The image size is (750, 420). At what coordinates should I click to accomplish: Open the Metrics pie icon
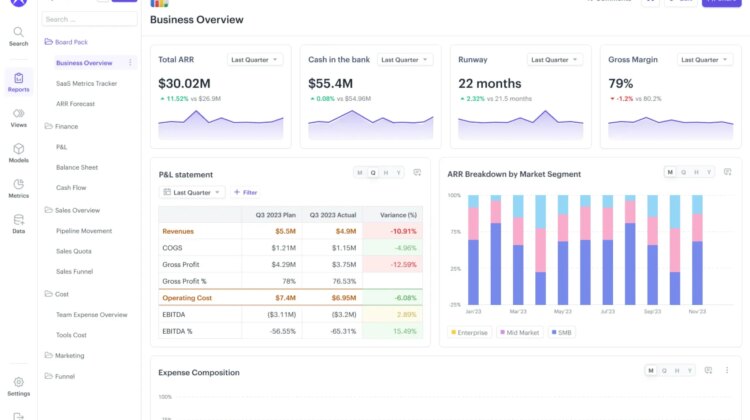tap(18, 188)
